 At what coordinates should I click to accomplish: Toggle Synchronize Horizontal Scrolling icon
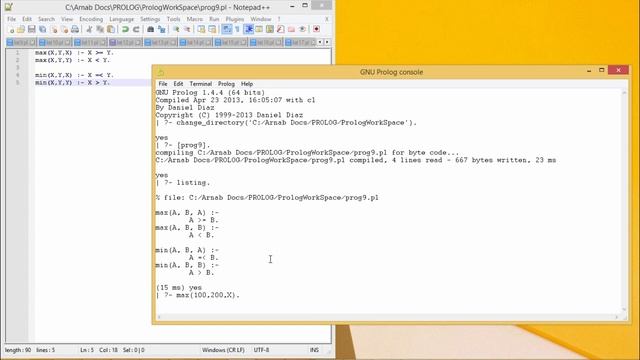click(x=212, y=29)
